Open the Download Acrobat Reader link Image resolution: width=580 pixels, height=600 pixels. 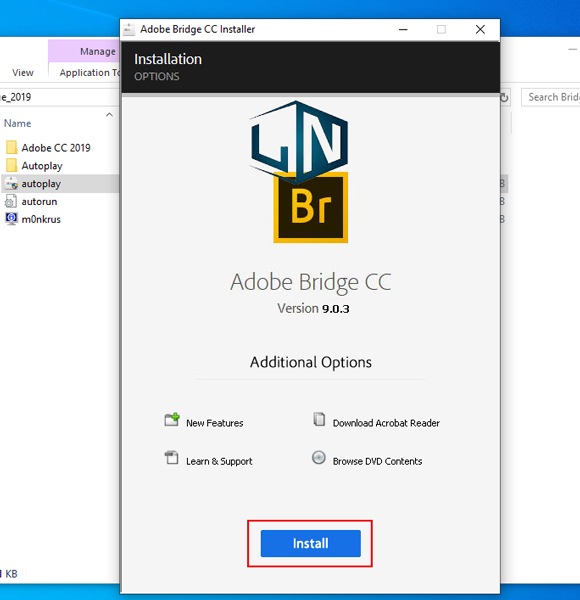pos(386,423)
